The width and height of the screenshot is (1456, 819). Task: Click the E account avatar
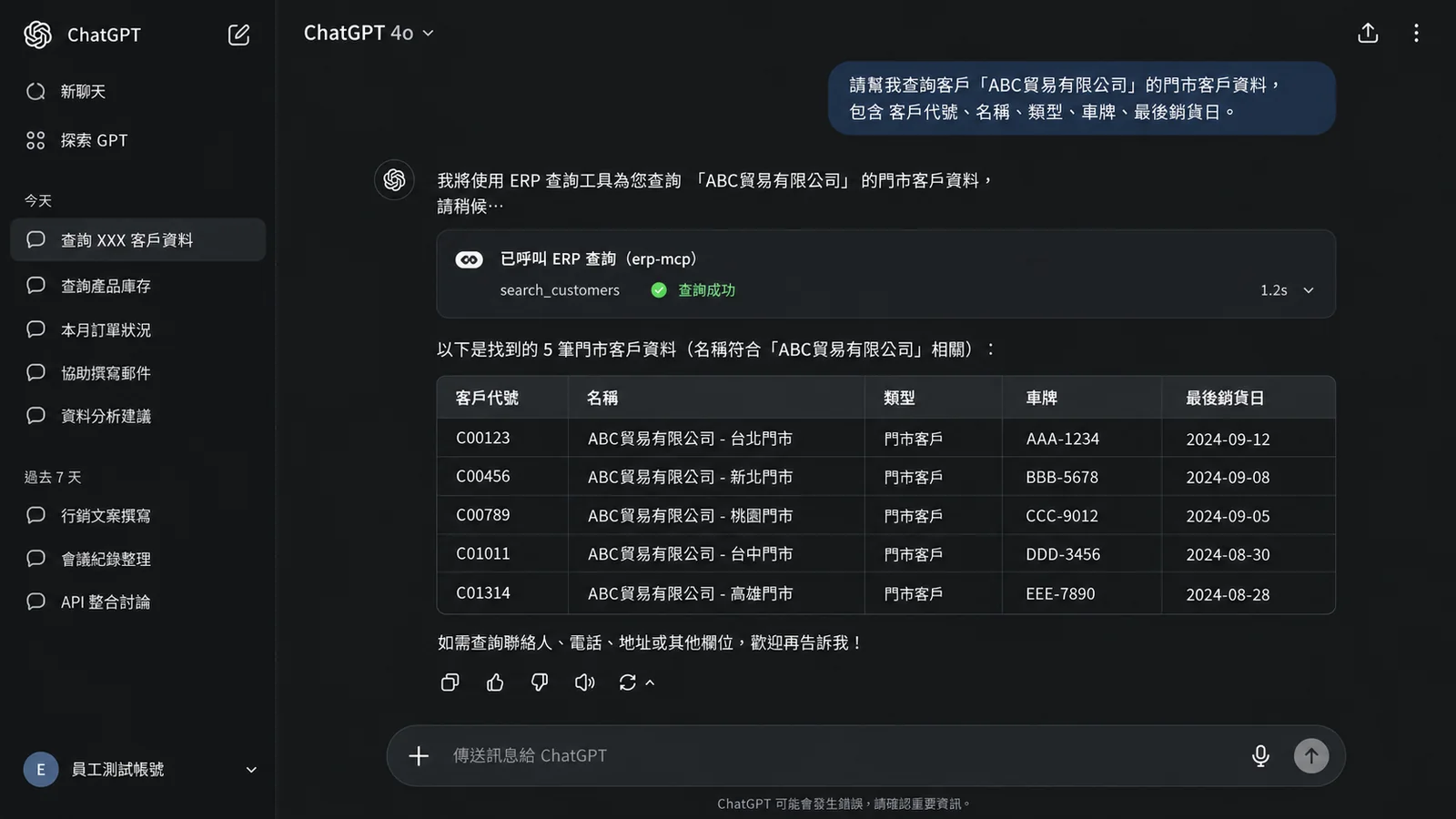click(41, 770)
